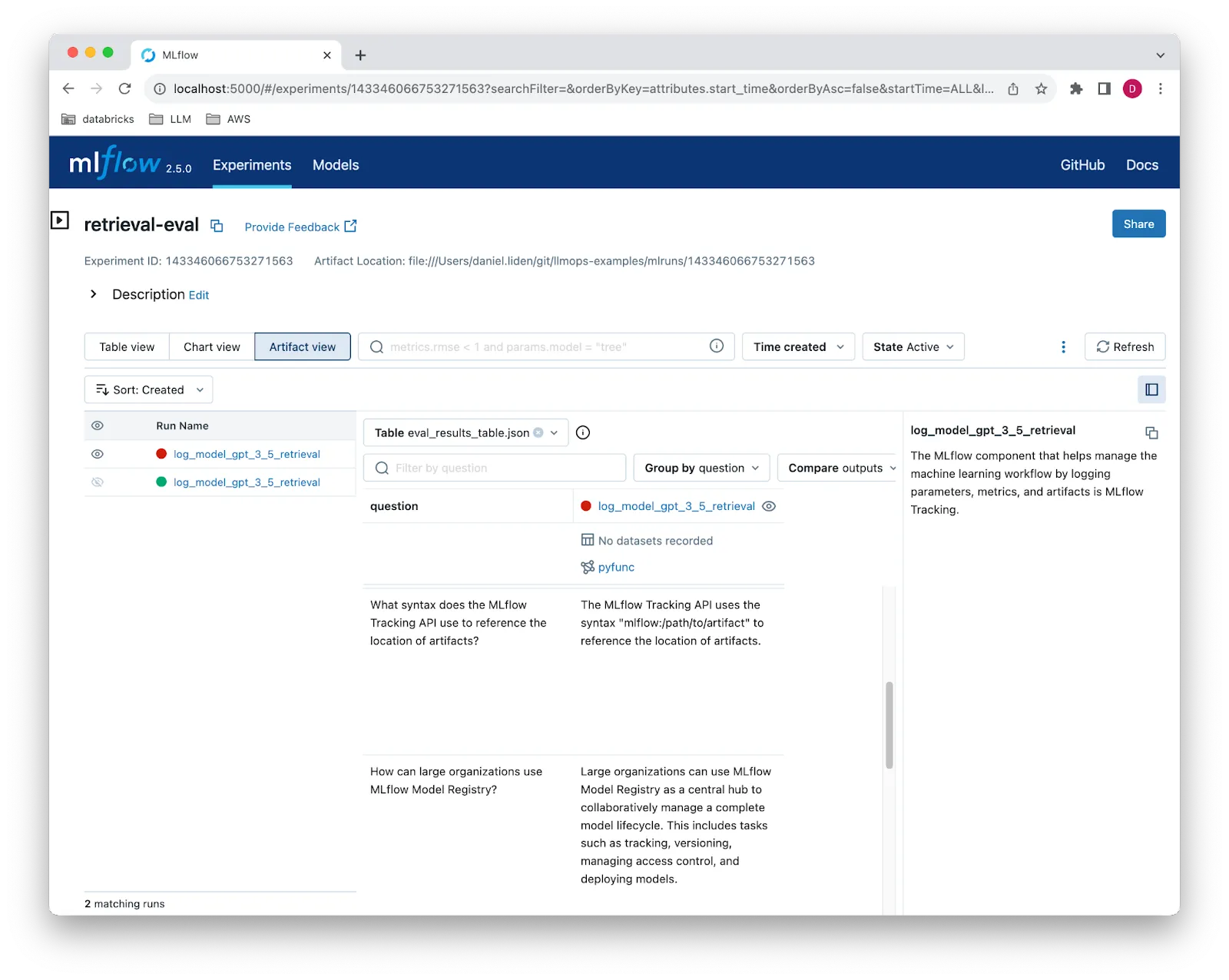Screen dimensions: 1229x980
Task: Copy run name in the details panel header
Action: (x=1152, y=432)
